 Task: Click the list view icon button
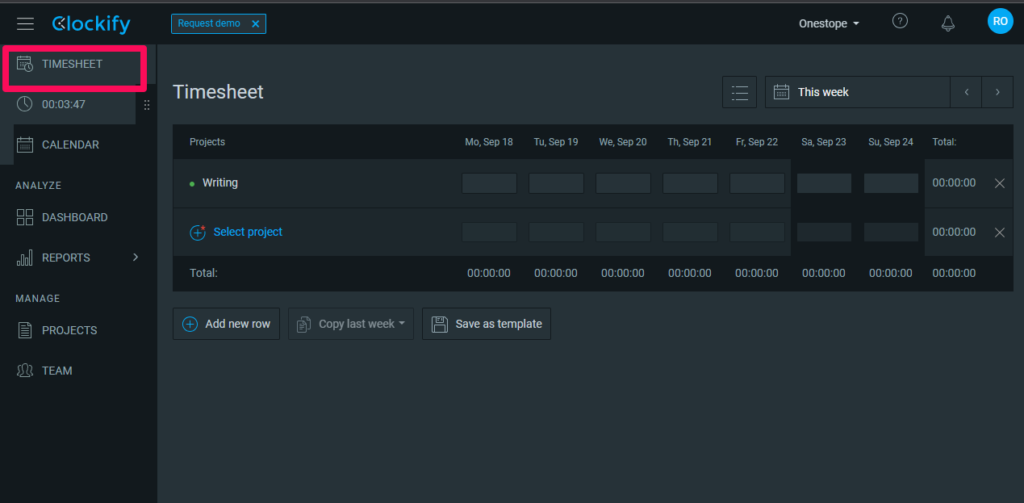click(x=739, y=92)
